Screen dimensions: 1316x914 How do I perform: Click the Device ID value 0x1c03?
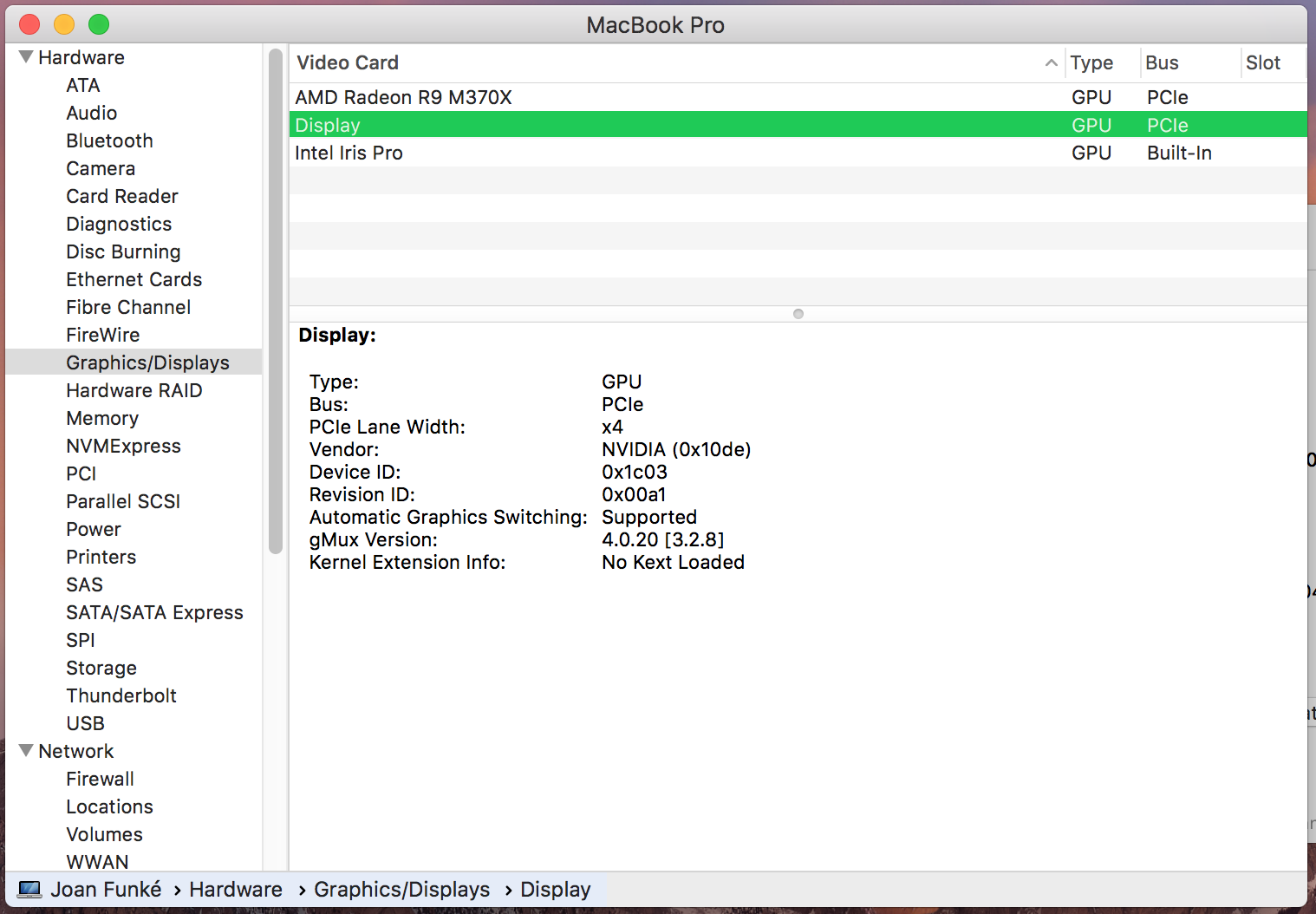tap(635, 472)
